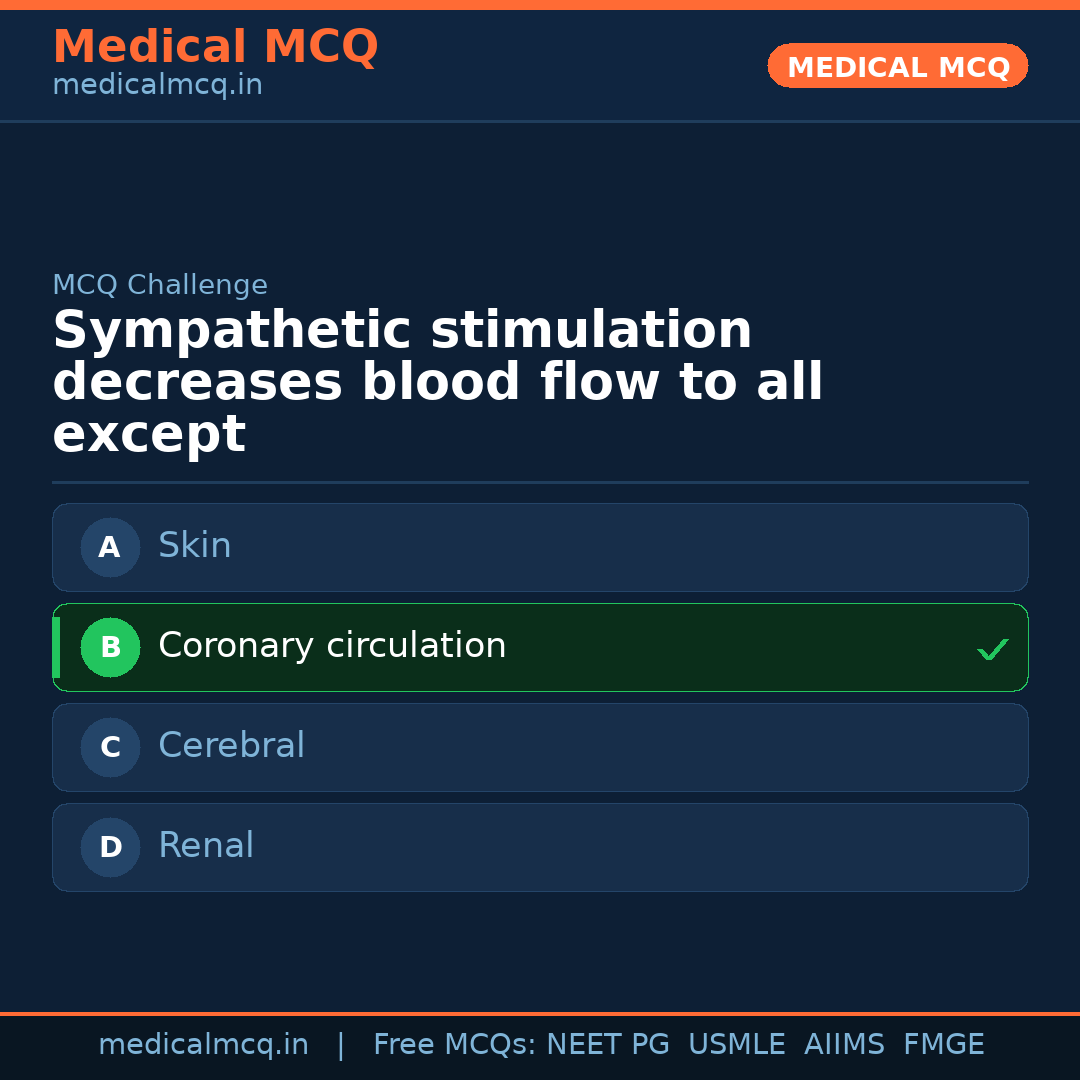Click USMLE in the footer
This screenshot has height=1080, width=1080.
(x=736, y=1045)
